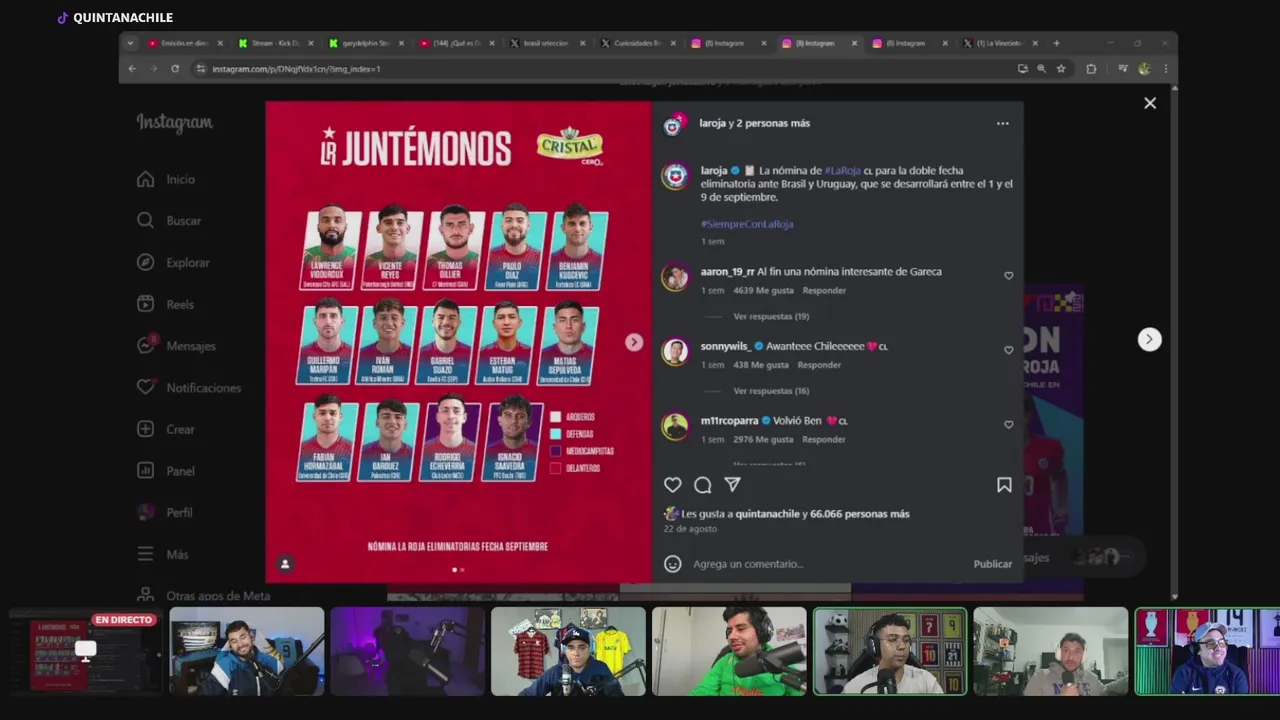
Task: Like aaron_19_rr's comment
Action: click(x=1008, y=276)
